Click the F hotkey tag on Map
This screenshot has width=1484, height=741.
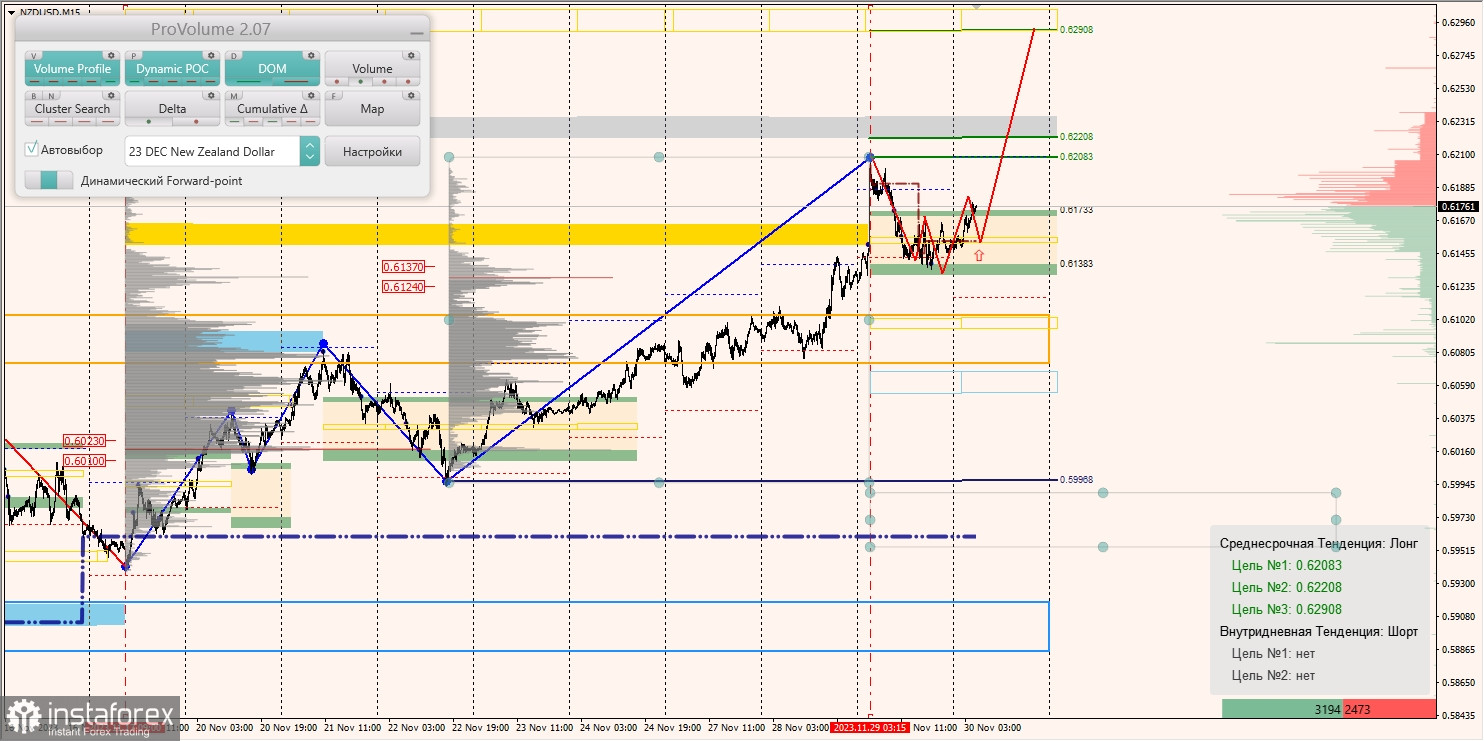coord(334,96)
